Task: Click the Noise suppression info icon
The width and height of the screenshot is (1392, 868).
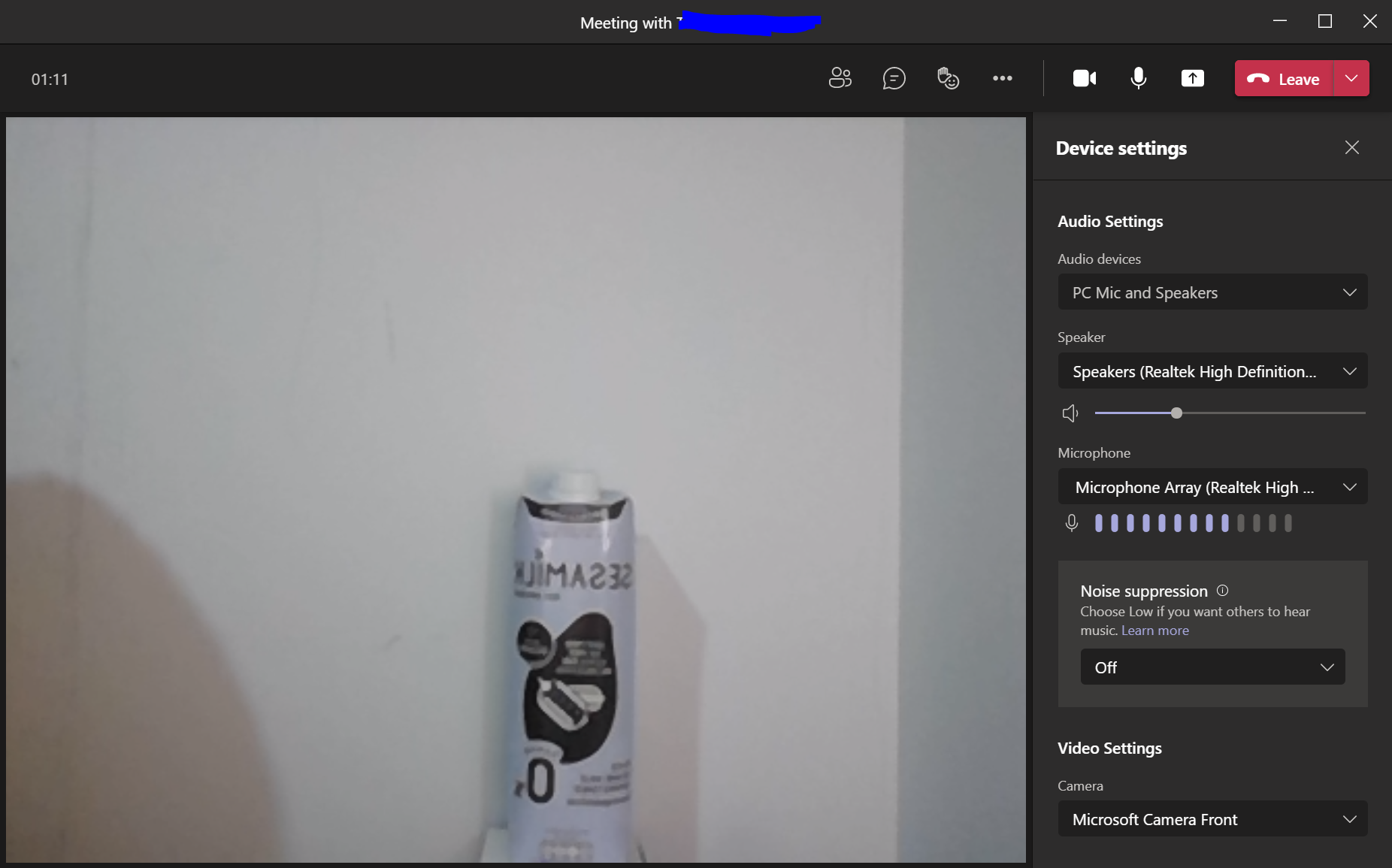Action: [1222, 591]
